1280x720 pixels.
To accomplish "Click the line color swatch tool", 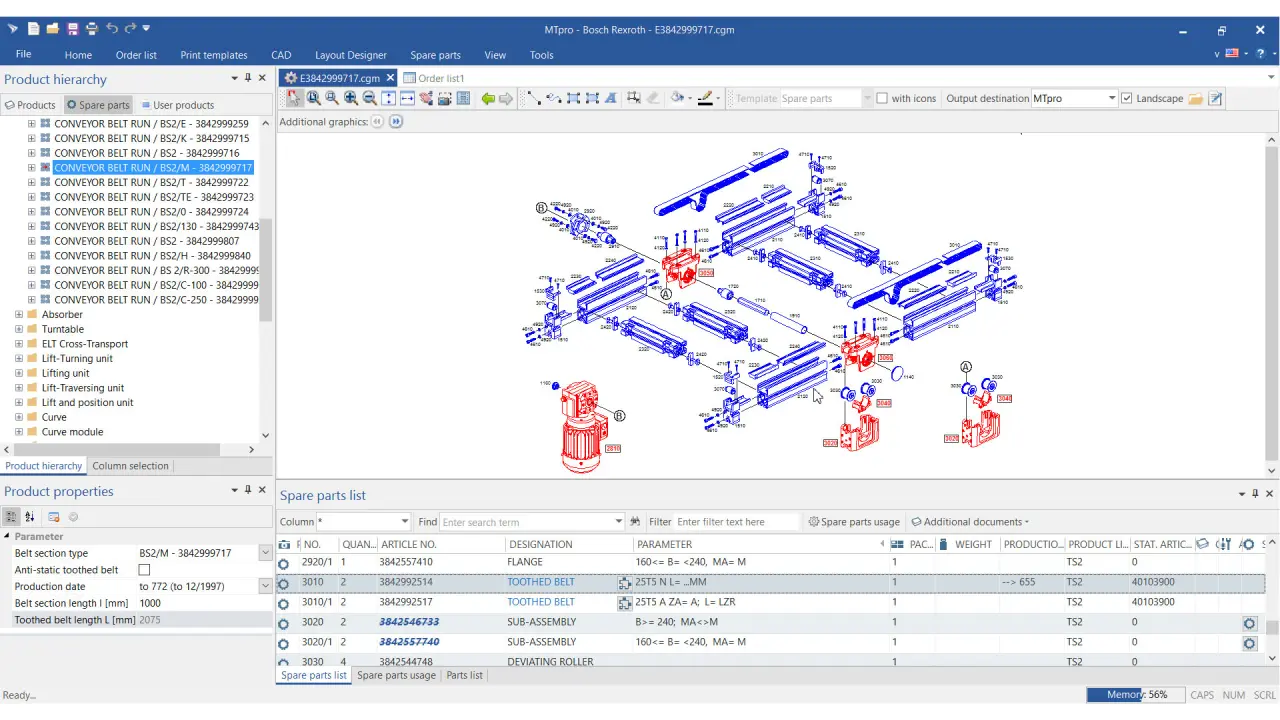I will point(705,98).
